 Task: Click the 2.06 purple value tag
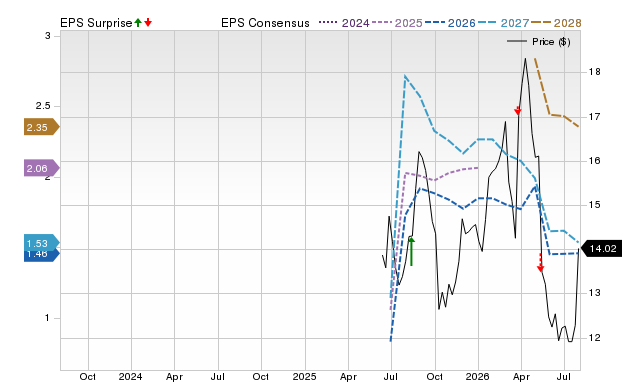(42, 168)
